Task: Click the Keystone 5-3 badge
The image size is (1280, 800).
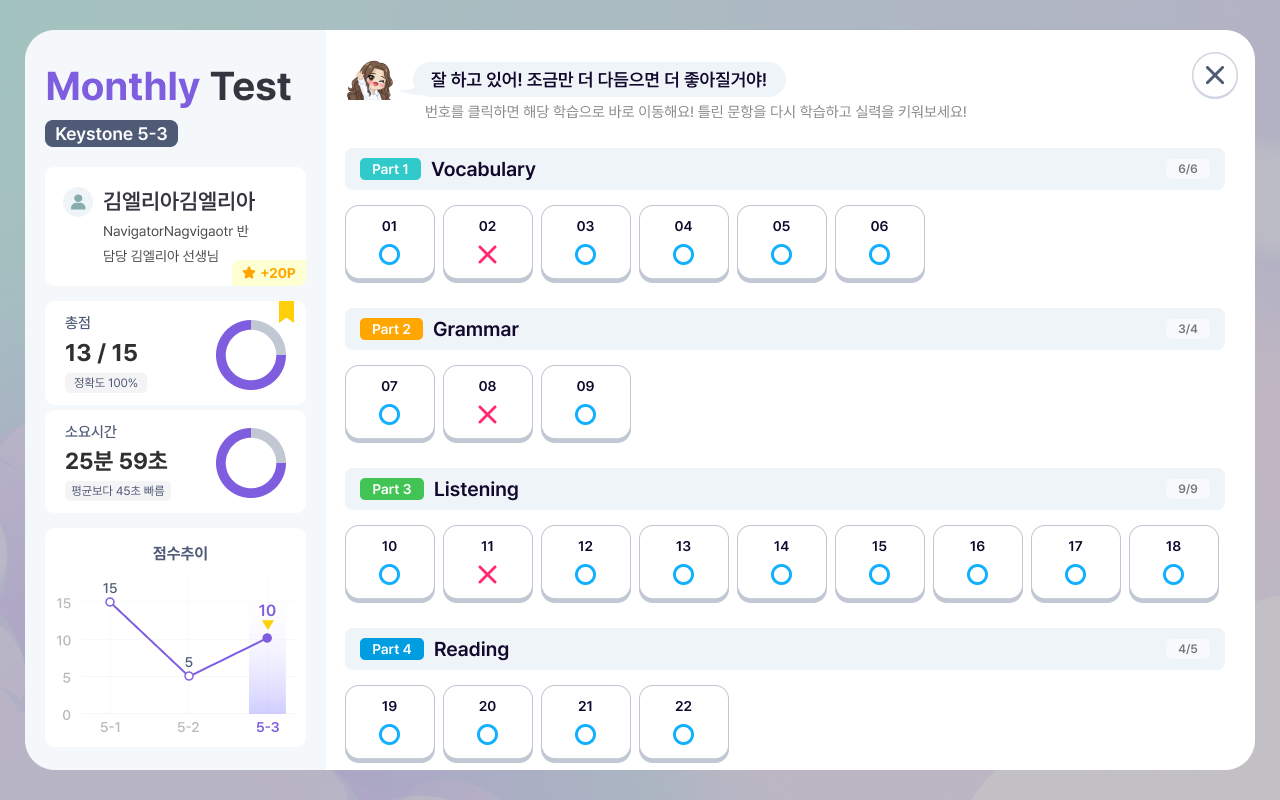Action: [111, 134]
